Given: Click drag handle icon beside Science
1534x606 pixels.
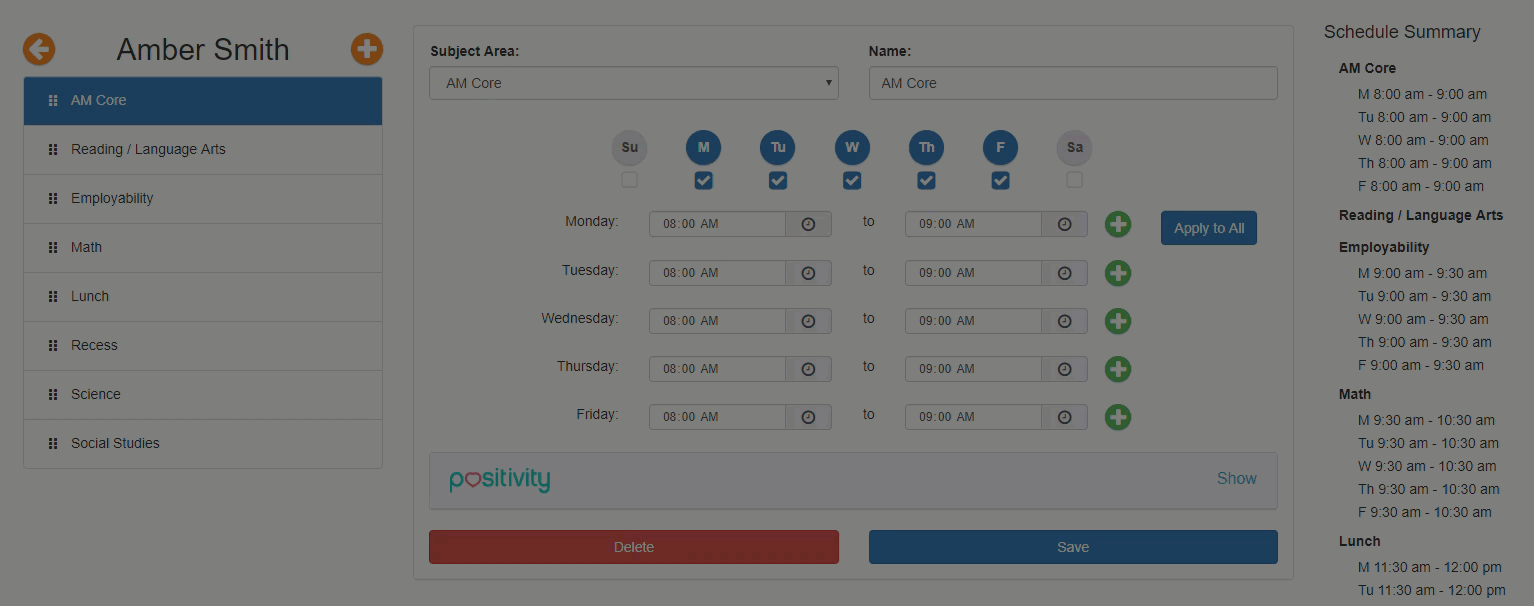Looking at the screenshot, I should 53,395.
